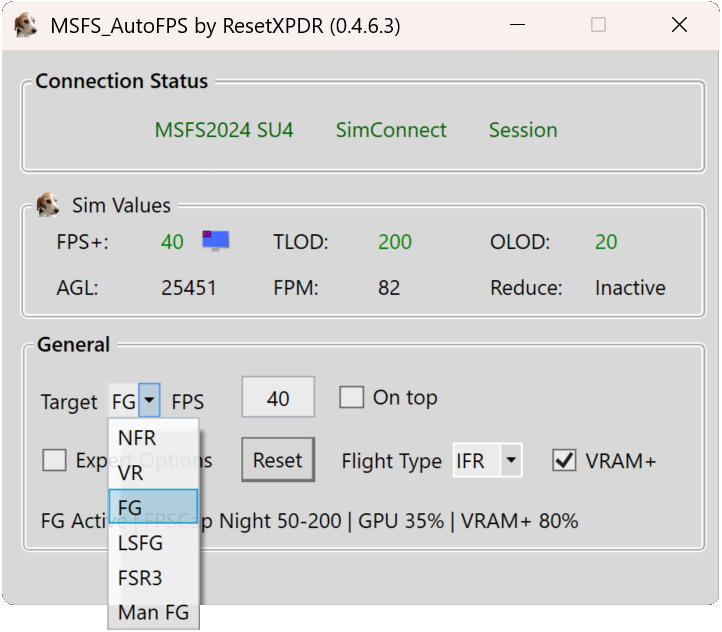
Task: Choose FSR3 target mode
Action: pyautogui.click(x=153, y=578)
